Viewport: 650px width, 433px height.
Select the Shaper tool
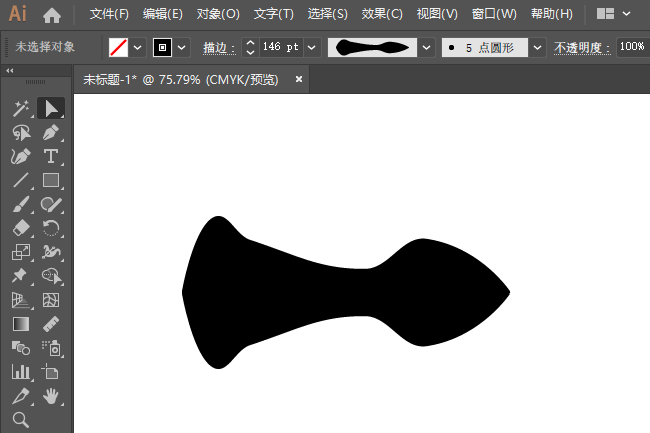(51, 205)
